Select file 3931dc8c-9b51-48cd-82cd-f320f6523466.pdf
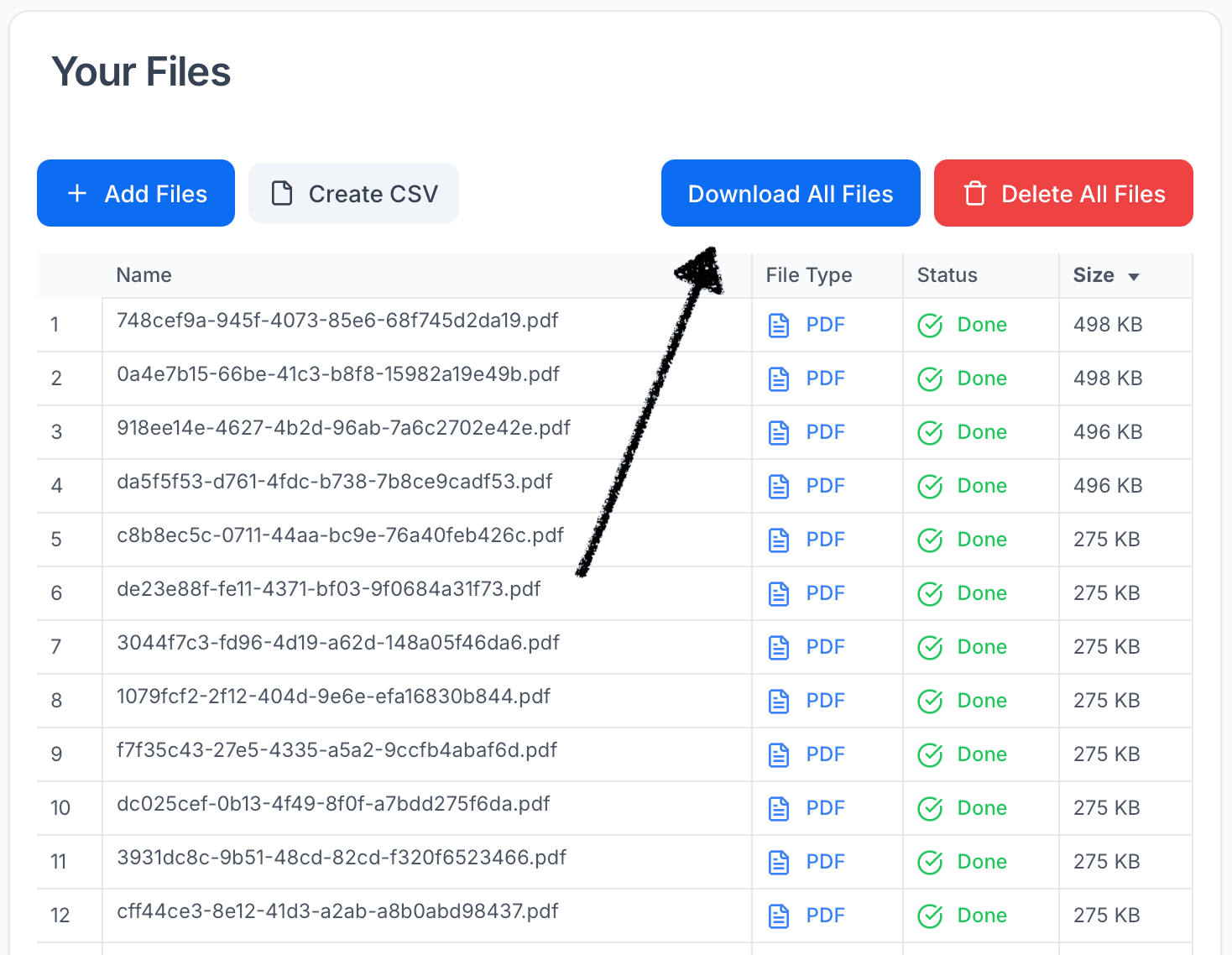 pyautogui.click(x=342, y=858)
